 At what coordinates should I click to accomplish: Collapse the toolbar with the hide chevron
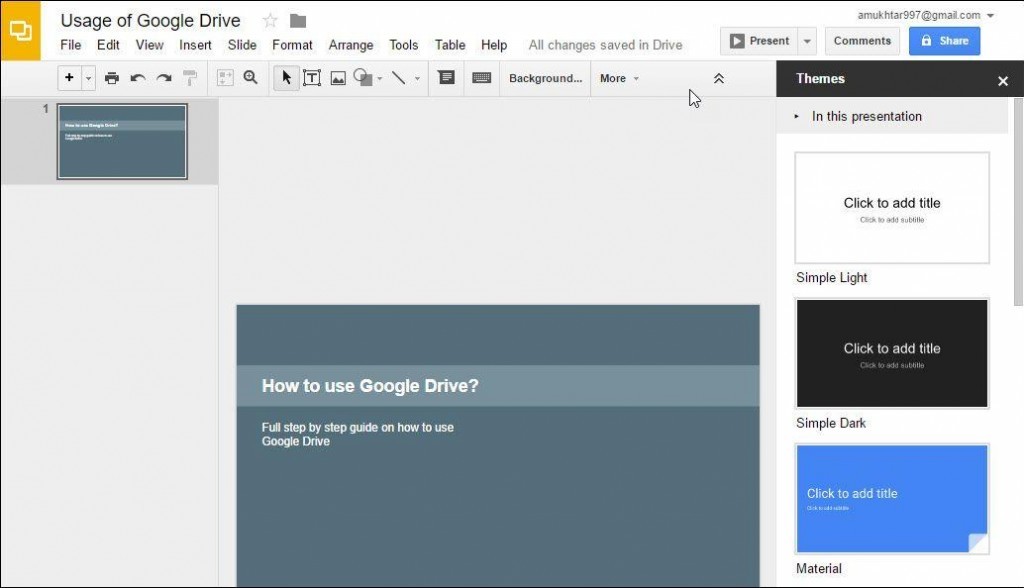click(x=718, y=78)
